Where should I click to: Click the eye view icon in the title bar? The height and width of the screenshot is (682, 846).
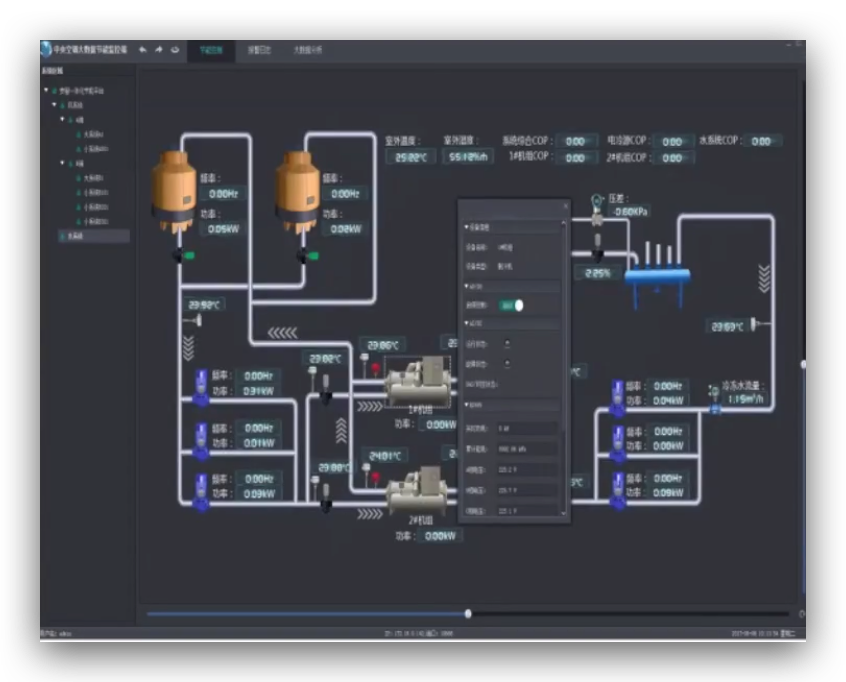click(175, 49)
